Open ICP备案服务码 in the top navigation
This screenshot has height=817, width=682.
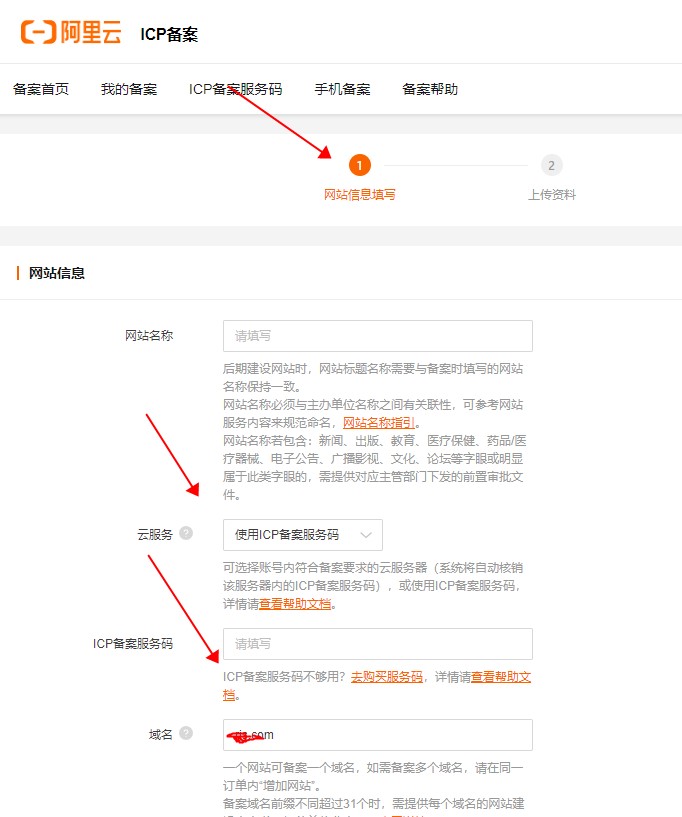pos(235,89)
